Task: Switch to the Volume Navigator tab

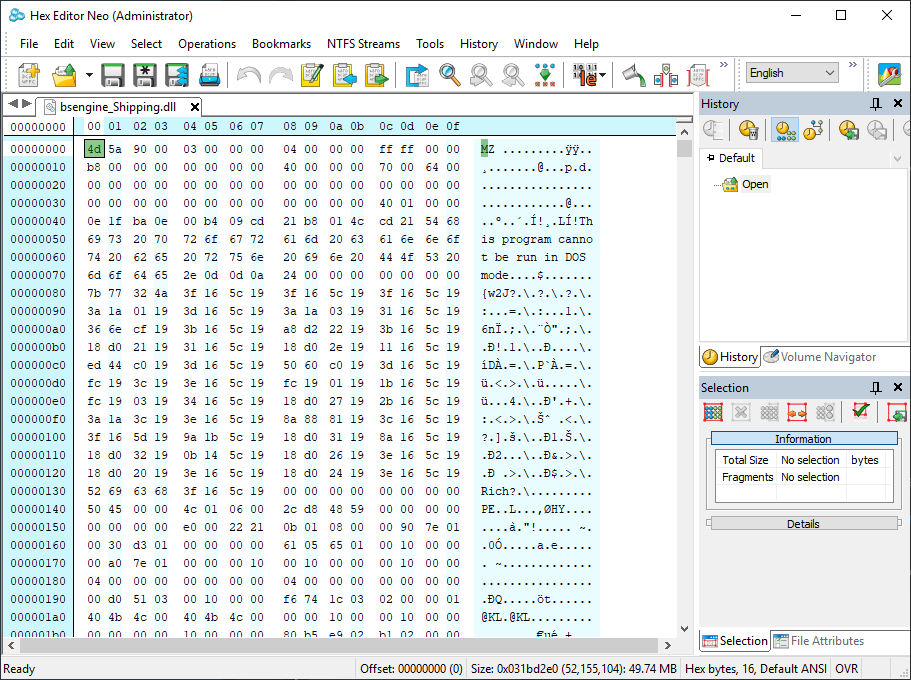Action: coord(820,357)
